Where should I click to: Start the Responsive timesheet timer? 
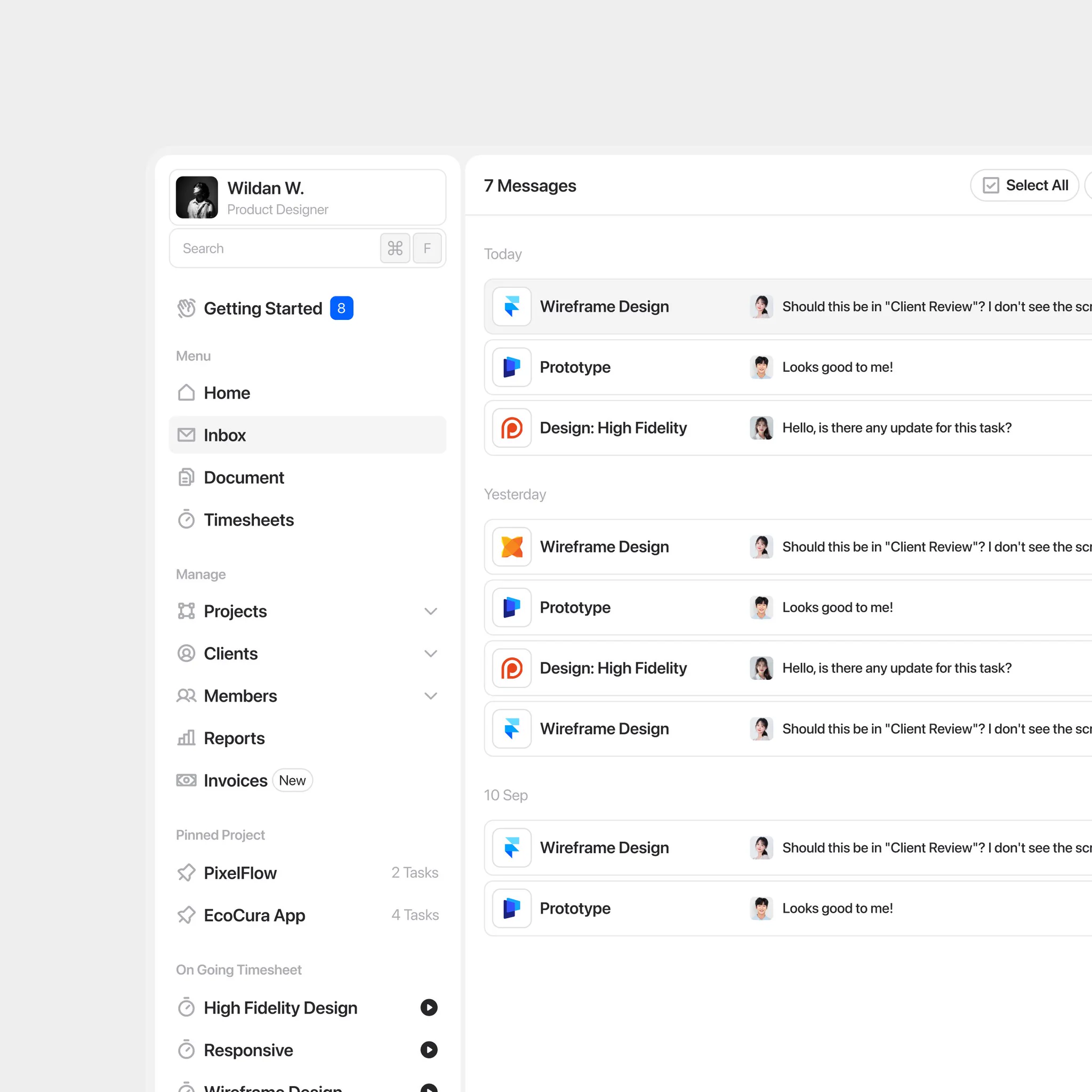click(x=429, y=1049)
